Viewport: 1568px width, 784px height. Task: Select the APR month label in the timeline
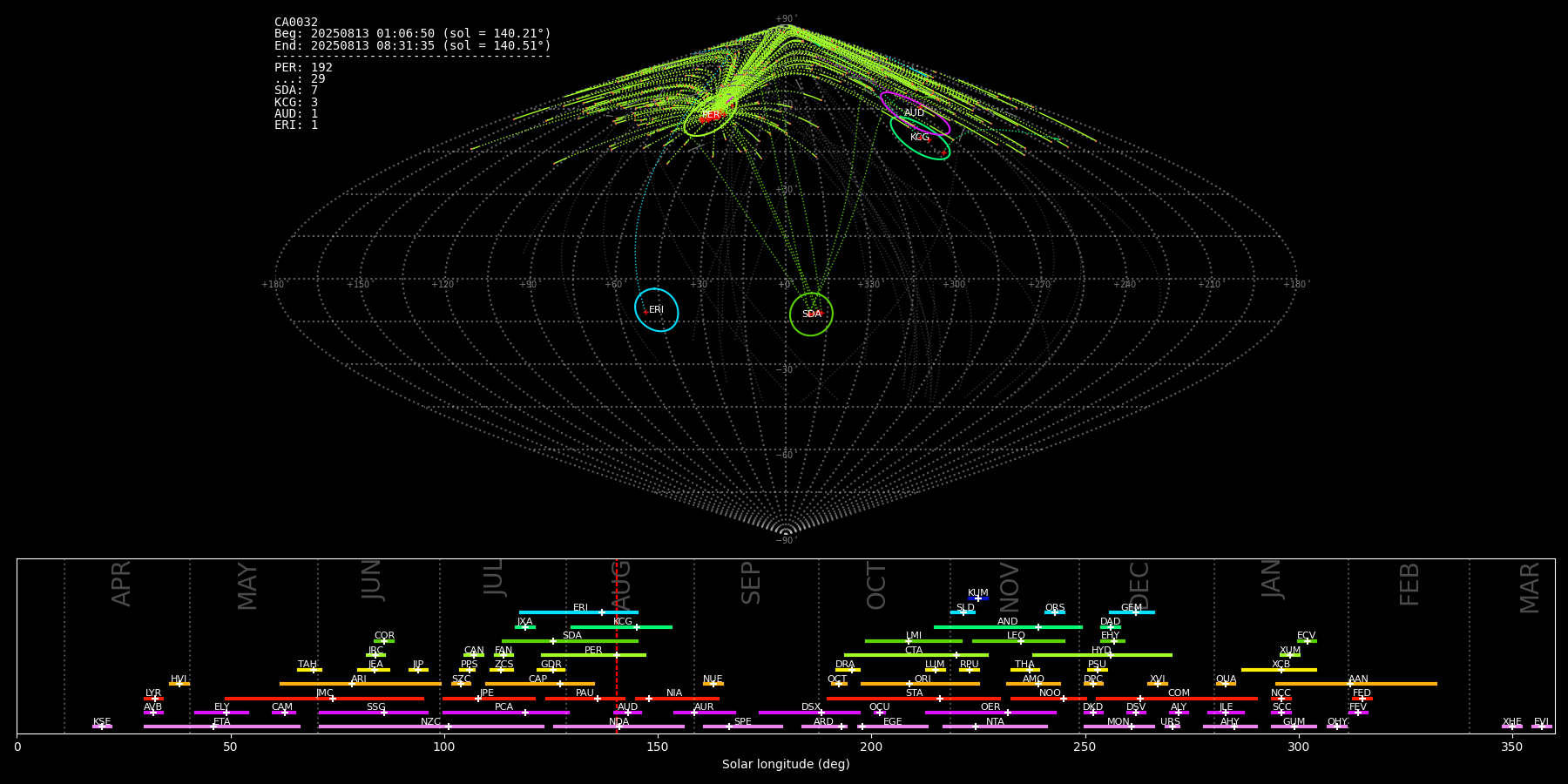(x=121, y=584)
